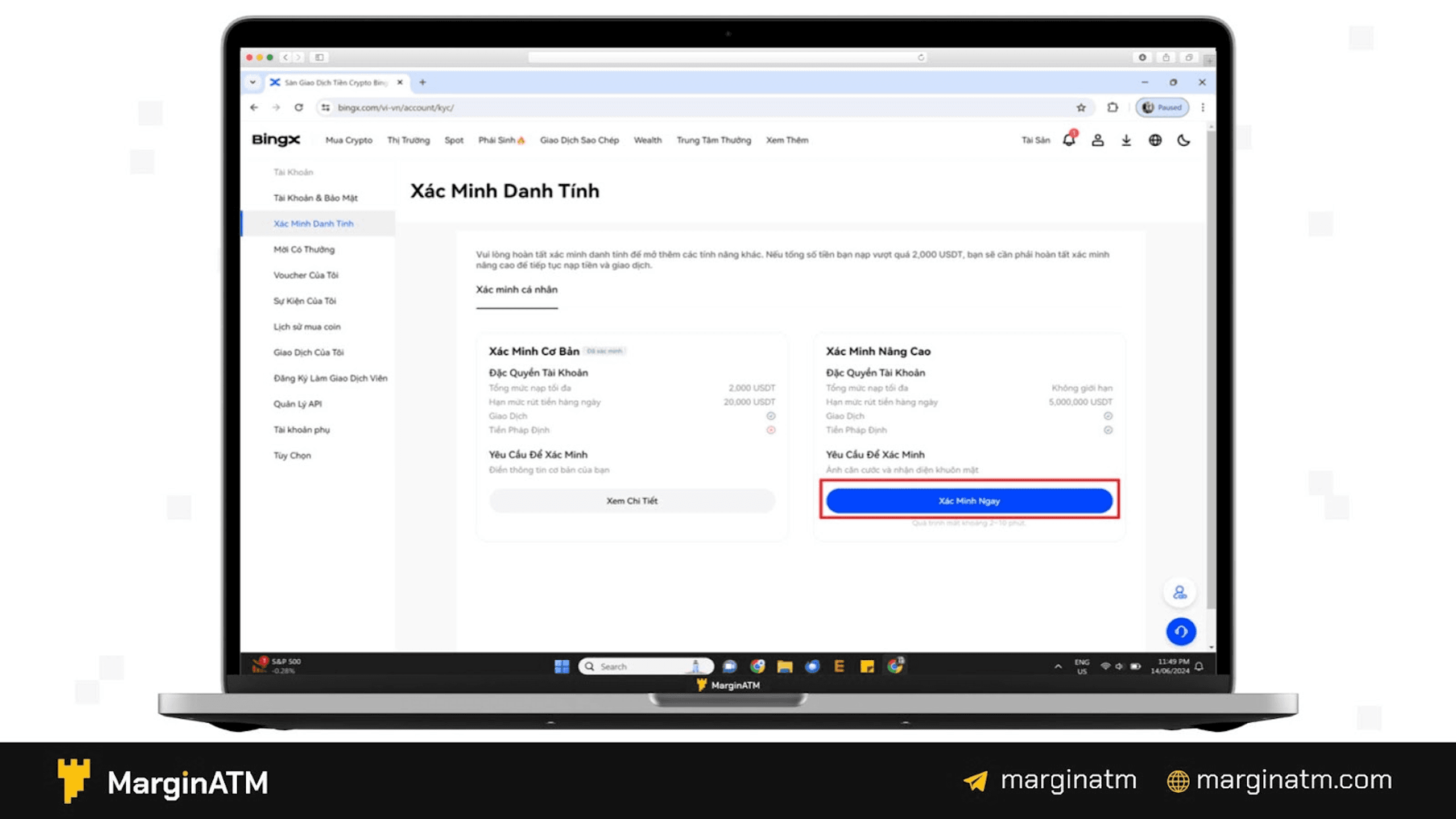Image resolution: width=1456 pixels, height=819 pixels.
Task: Click taskbar clock 11:49 PM
Action: pos(1170,666)
